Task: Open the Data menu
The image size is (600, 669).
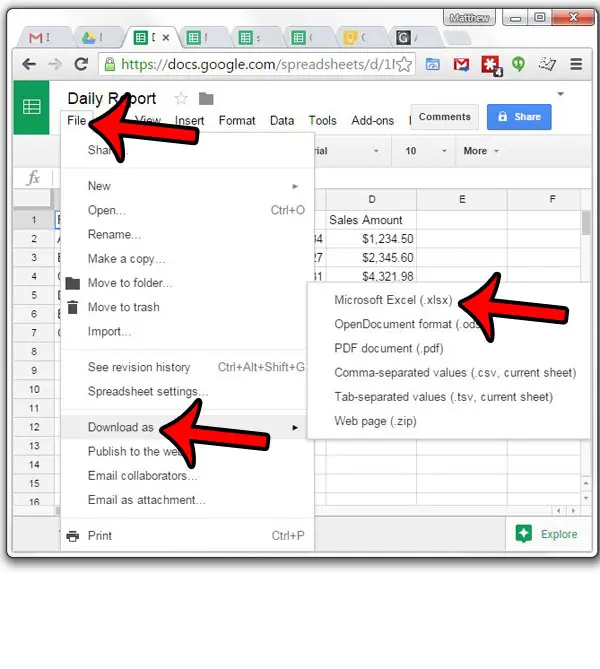Action: click(x=282, y=121)
